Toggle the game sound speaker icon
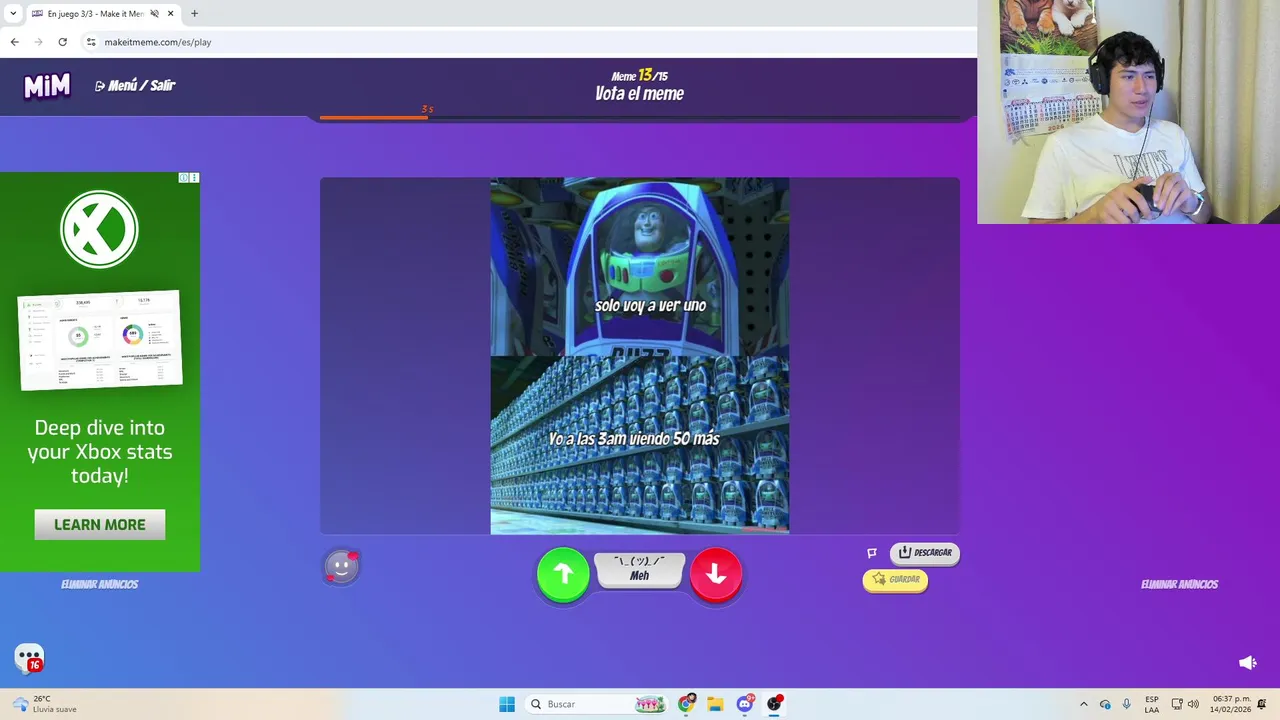 click(1247, 662)
